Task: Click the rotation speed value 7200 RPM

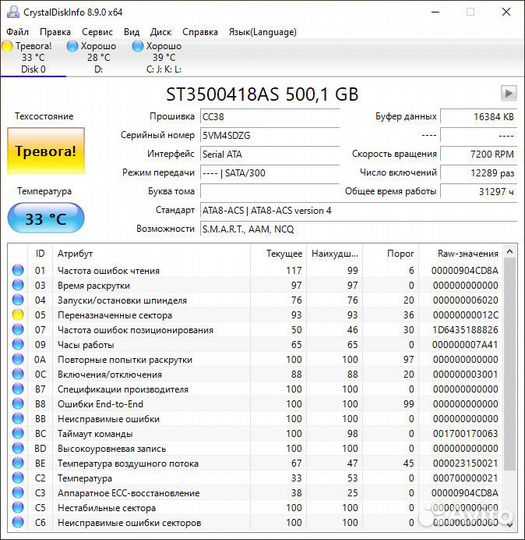Action: (478, 154)
